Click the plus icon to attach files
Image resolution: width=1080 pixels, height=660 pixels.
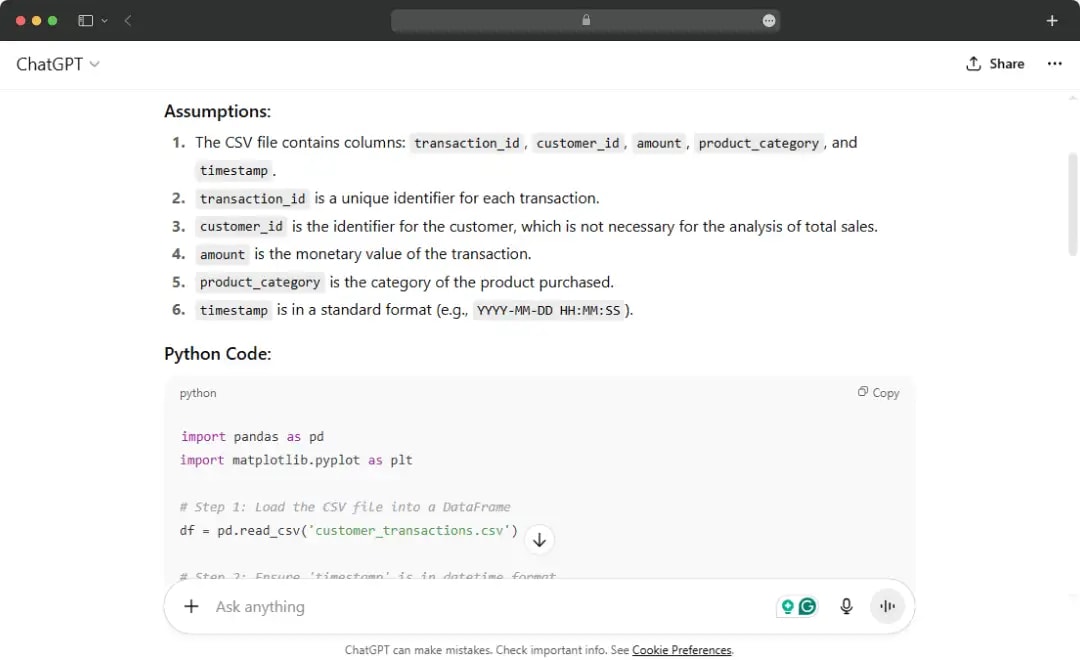tap(190, 606)
